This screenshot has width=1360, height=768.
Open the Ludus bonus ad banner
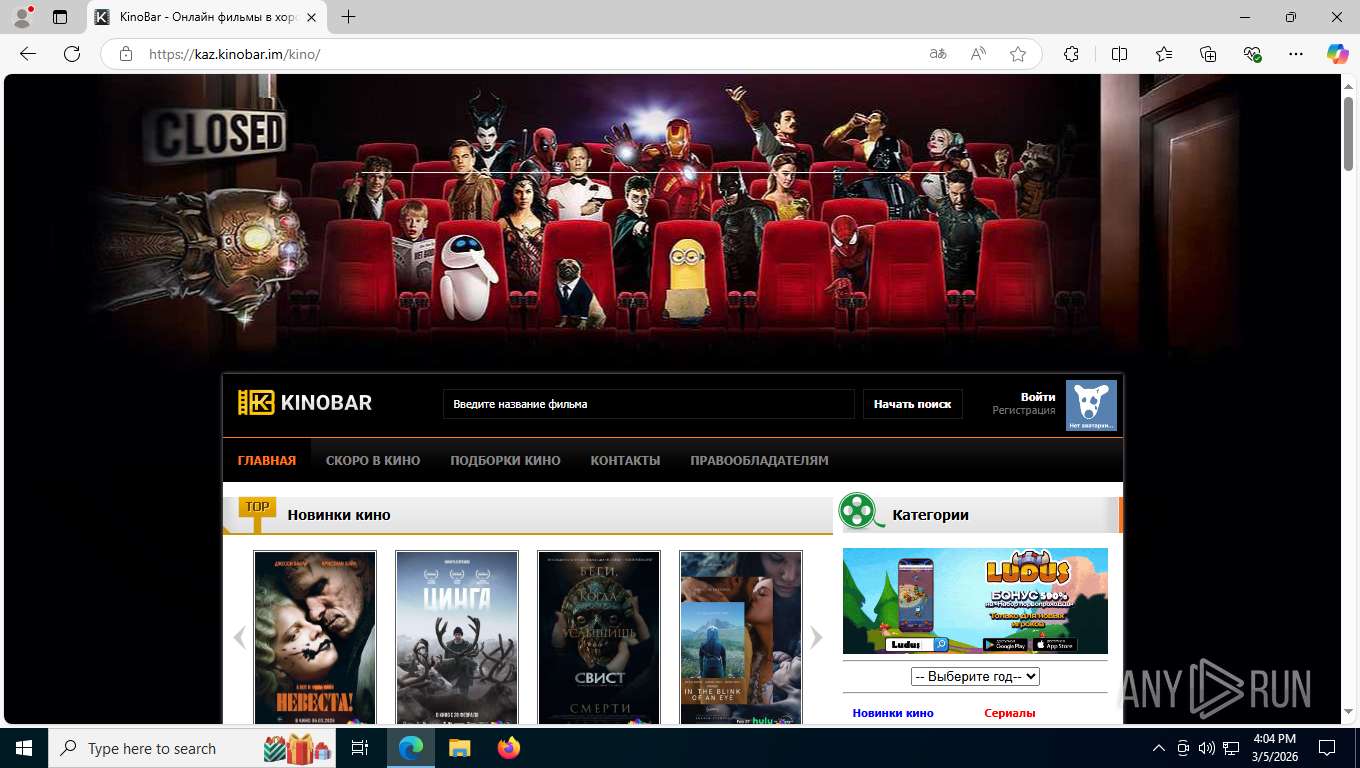[x=975, y=601]
